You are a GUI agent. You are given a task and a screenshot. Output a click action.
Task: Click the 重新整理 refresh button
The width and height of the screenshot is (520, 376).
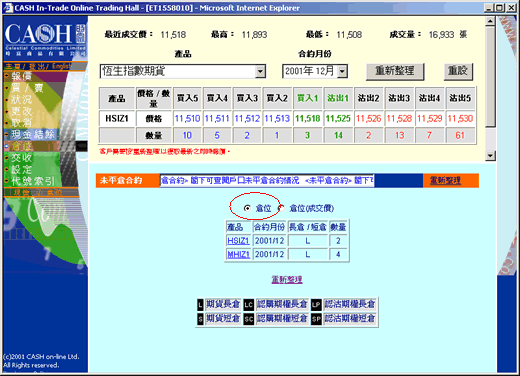[x=395, y=71]
